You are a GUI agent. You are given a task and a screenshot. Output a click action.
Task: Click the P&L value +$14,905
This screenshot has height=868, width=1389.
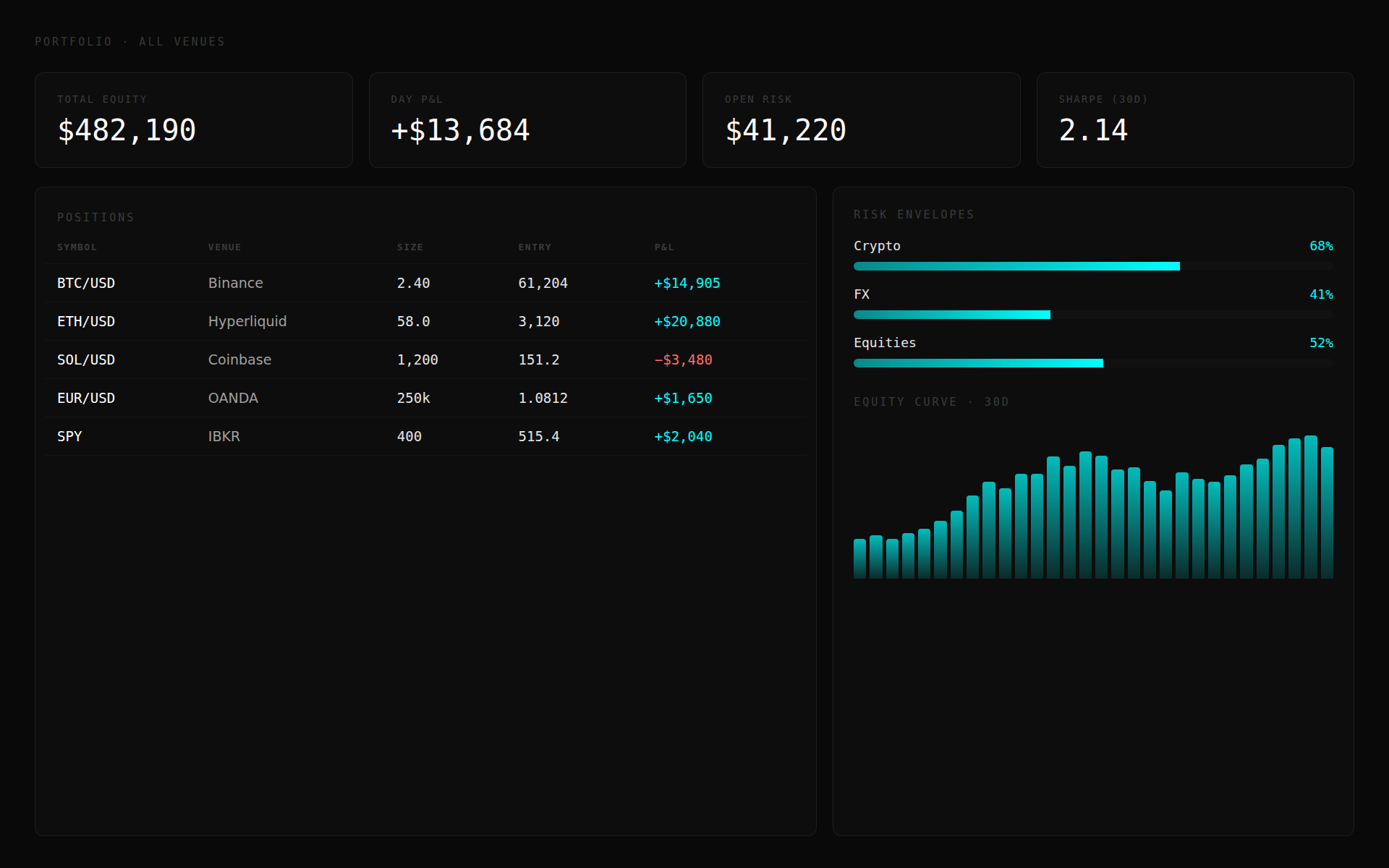coord(687,284)
